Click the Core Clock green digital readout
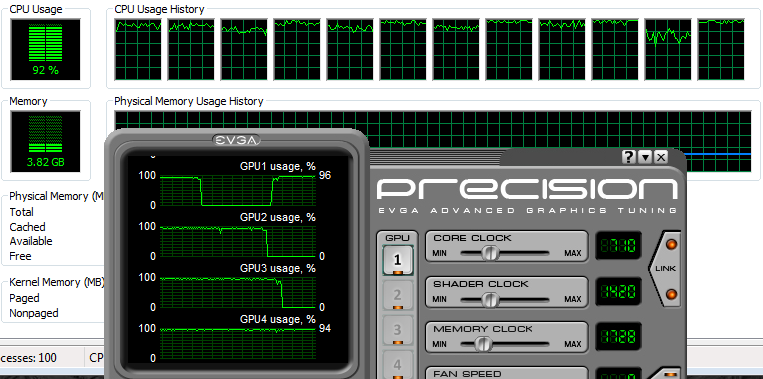The height and width of the screenshot is (379, 763). [618, 246]
